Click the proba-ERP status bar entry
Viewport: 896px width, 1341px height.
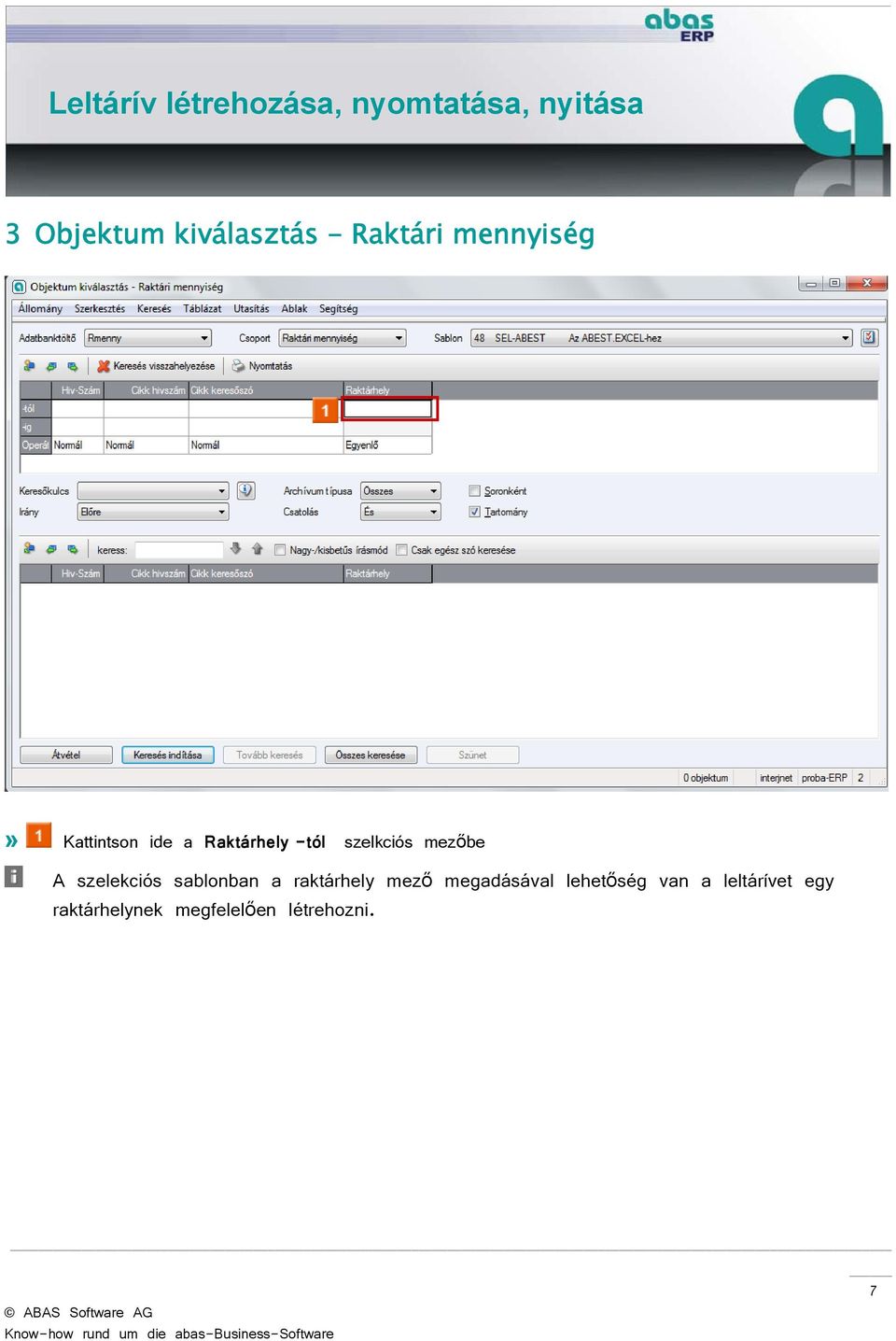point(824,778)
